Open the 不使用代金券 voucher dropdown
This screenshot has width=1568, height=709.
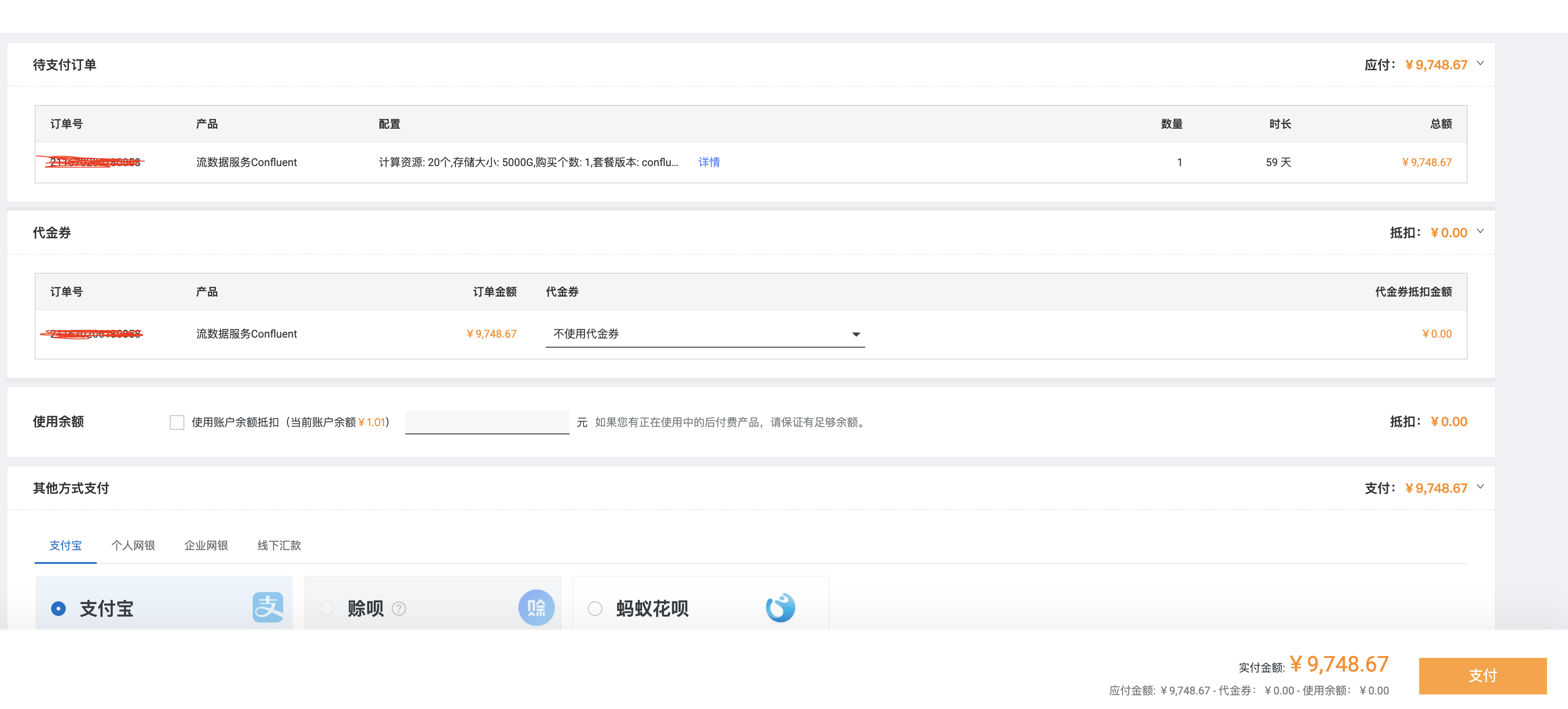click(x=705, y=334)
